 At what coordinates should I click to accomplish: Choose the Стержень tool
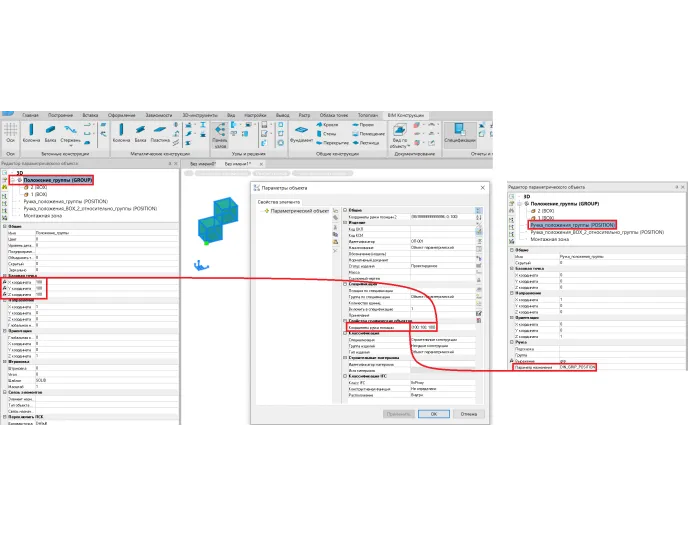coord(70,133)
